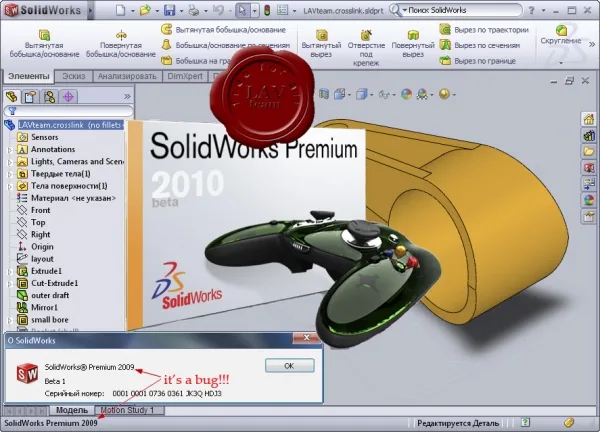This screenshot has width=600, height=432.
Task: Switch to the Элементы tab
Action: coord(29,77)
